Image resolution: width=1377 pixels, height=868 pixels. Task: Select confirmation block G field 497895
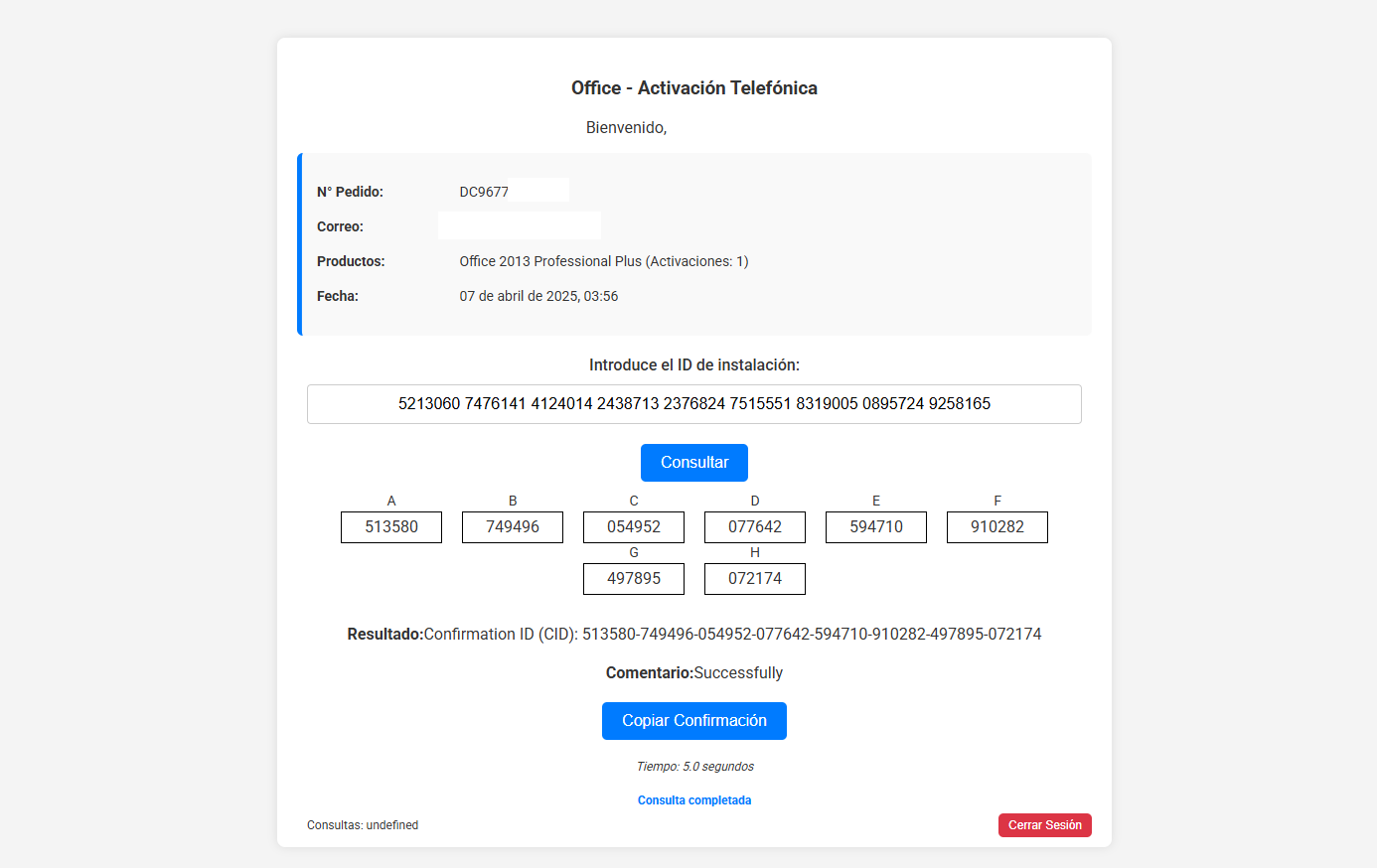coord(634,579)
